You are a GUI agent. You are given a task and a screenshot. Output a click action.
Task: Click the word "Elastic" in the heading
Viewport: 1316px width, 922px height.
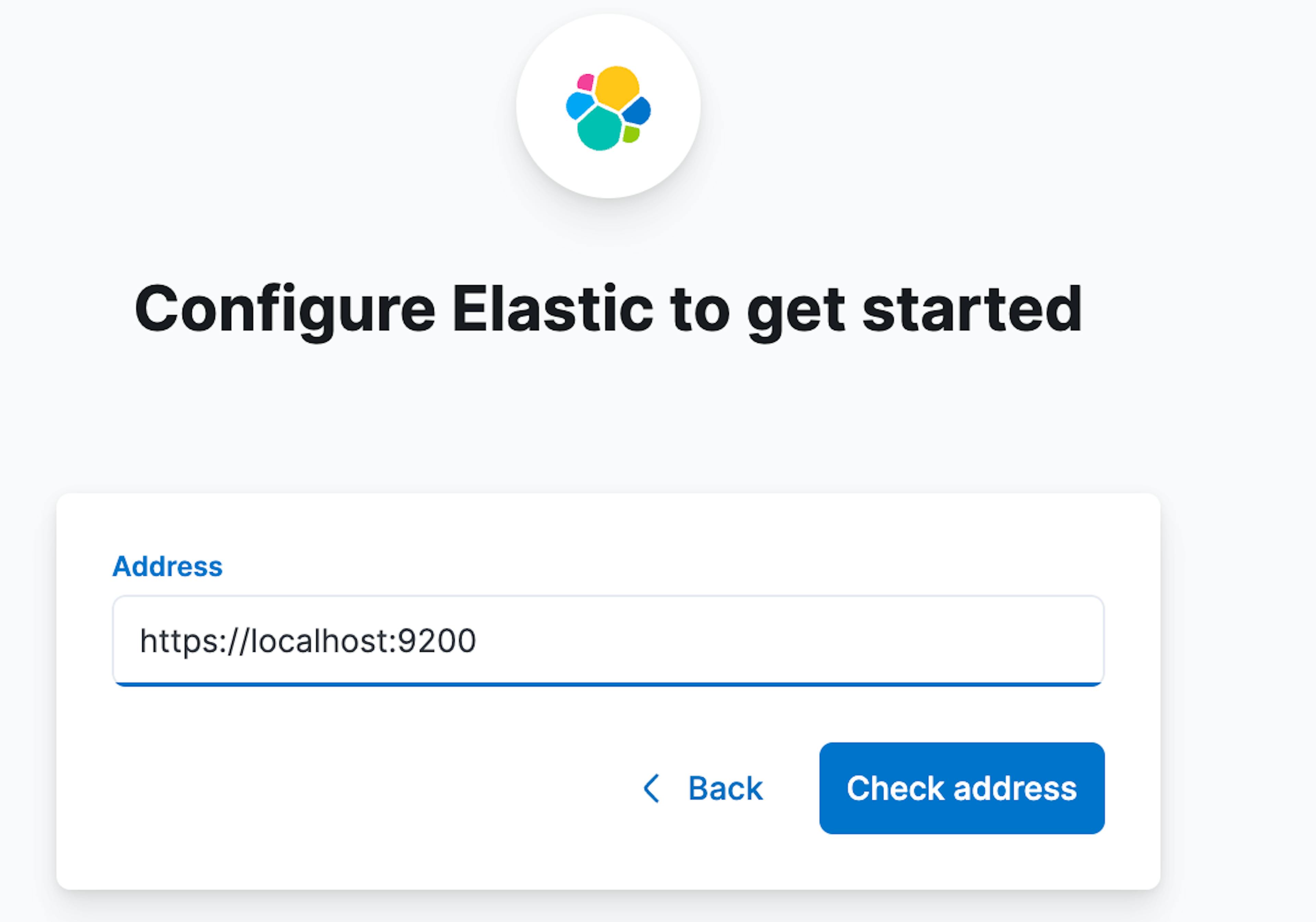tap(552, 309)
